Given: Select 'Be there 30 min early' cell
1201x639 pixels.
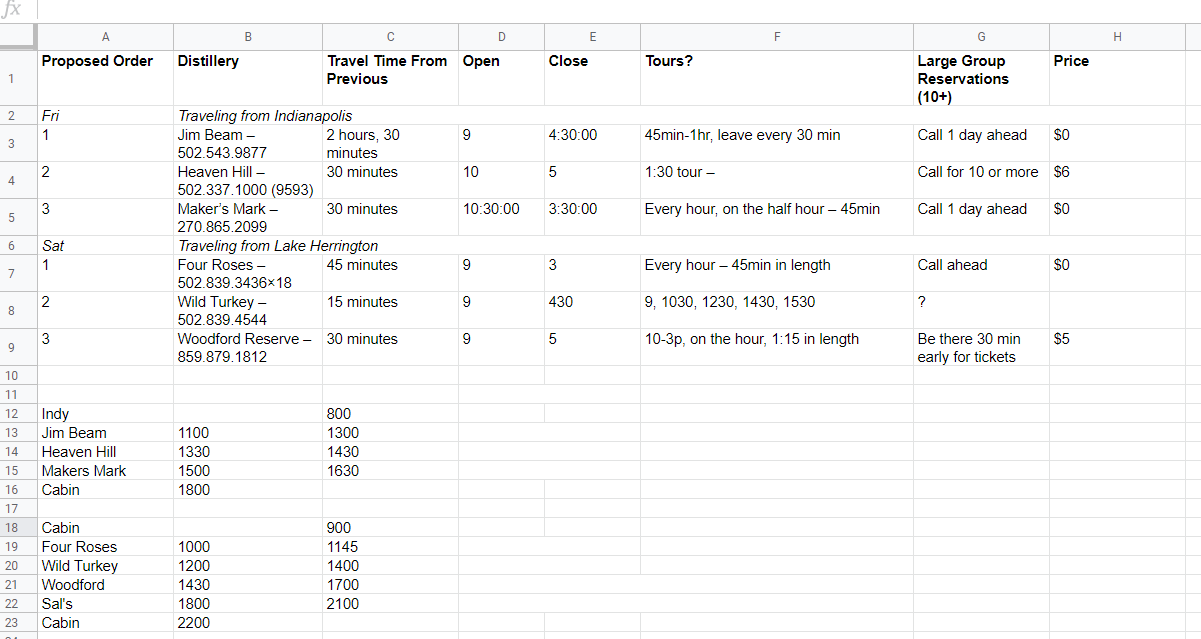Looking at the screenshot, I should click(x=981, y=348).
